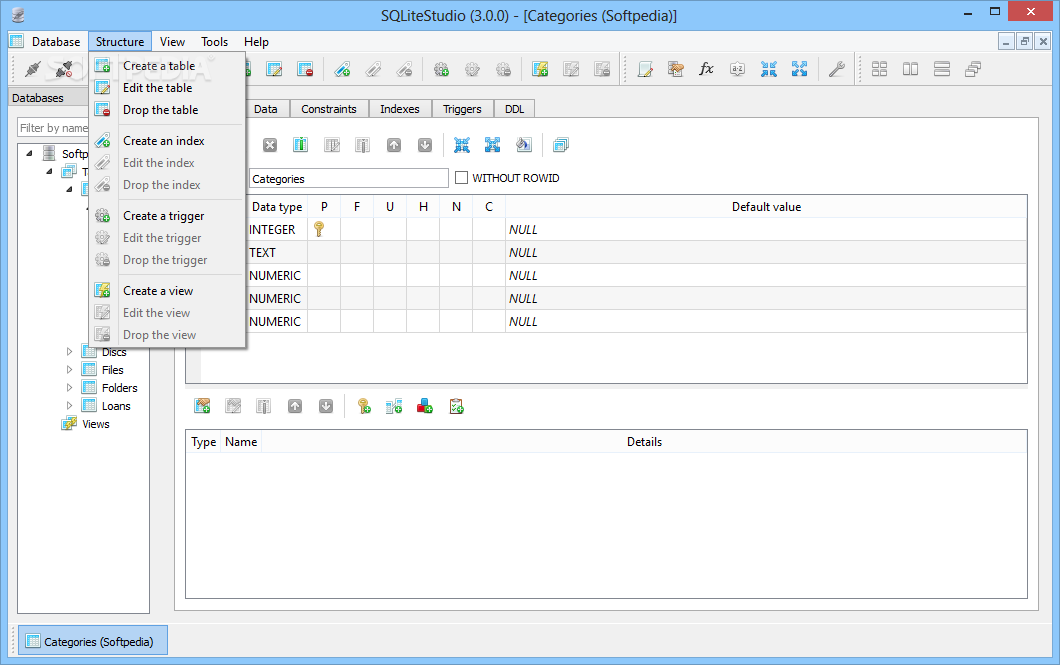Viewport: 1060px width, 665px height.
Task: Switch to the Triggers tab
Action: coord(462,109)
